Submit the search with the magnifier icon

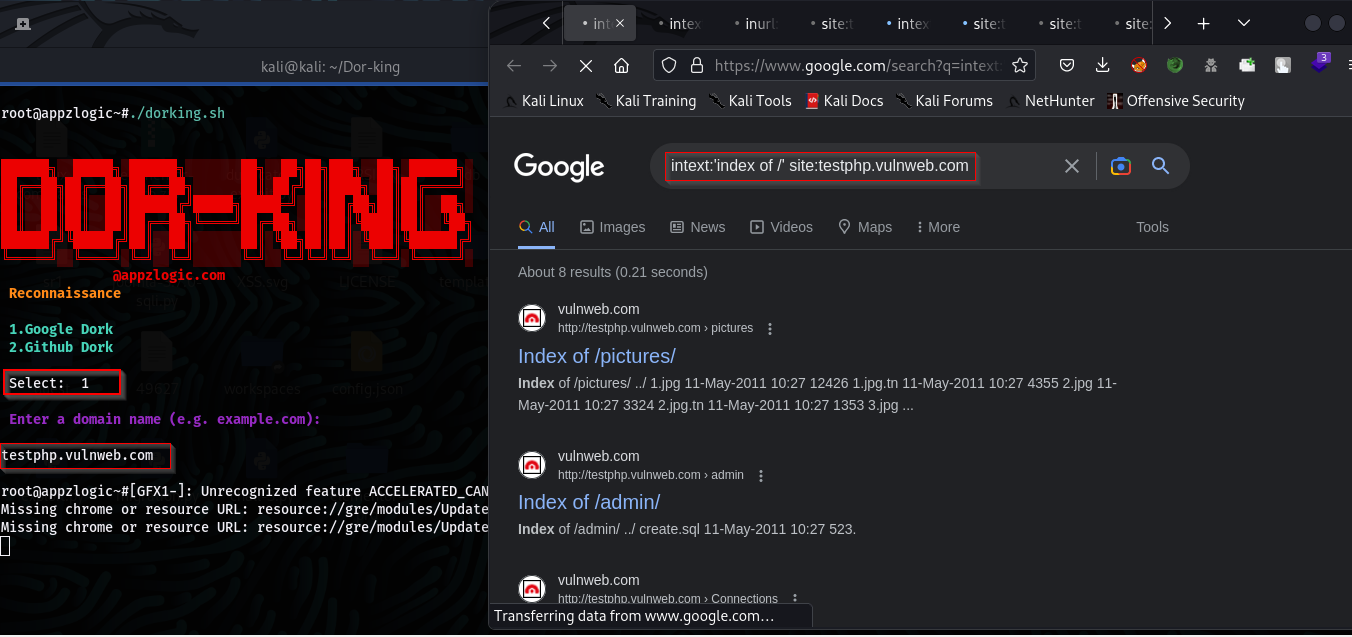tap(1160, 166)
